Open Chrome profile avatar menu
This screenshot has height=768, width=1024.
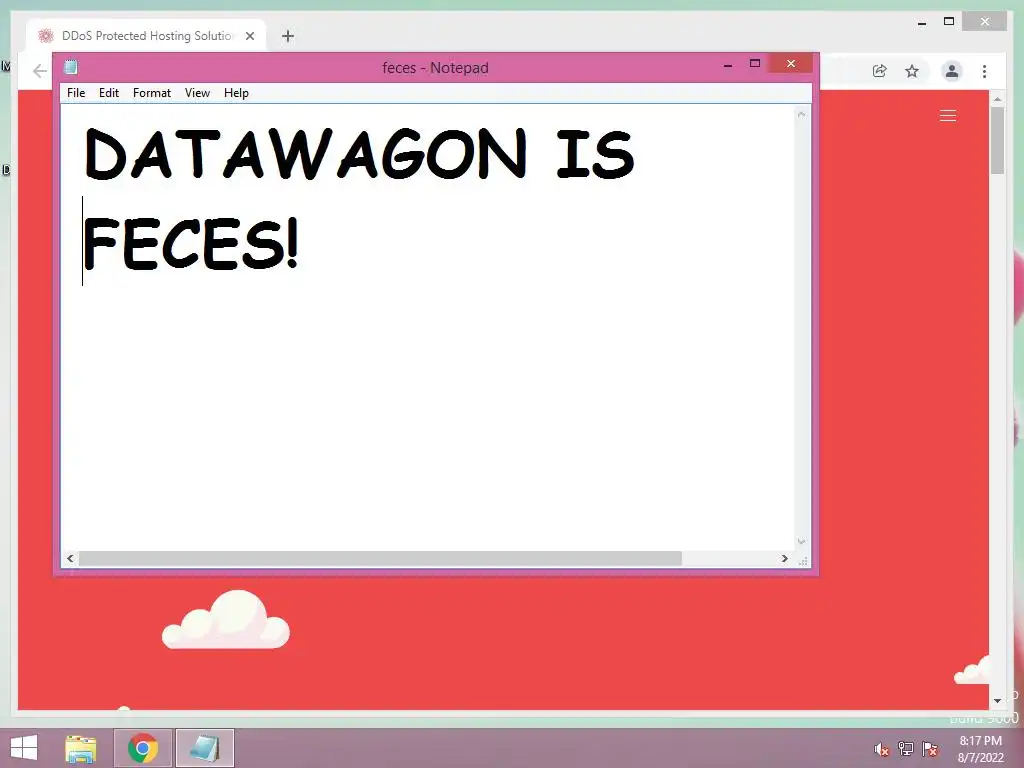[952, 71]
